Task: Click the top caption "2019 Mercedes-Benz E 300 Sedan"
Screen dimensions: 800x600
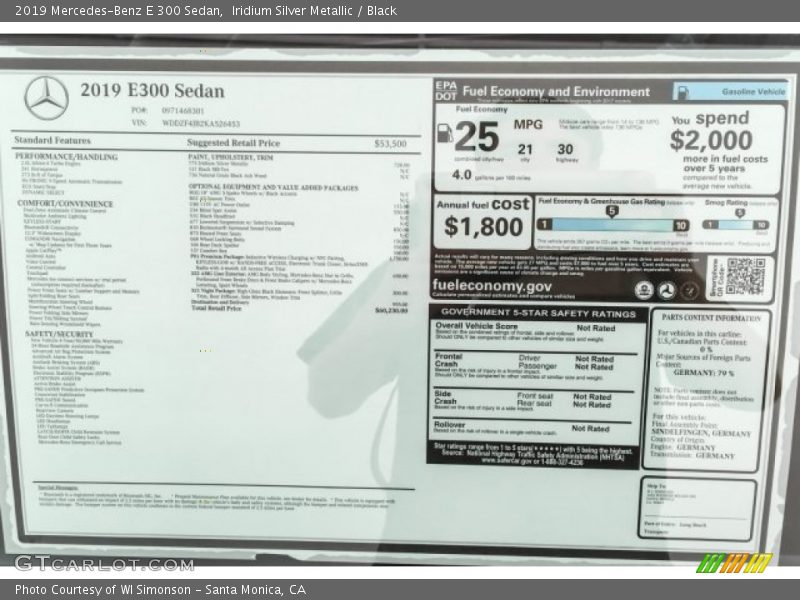Action: pos(118,11)
